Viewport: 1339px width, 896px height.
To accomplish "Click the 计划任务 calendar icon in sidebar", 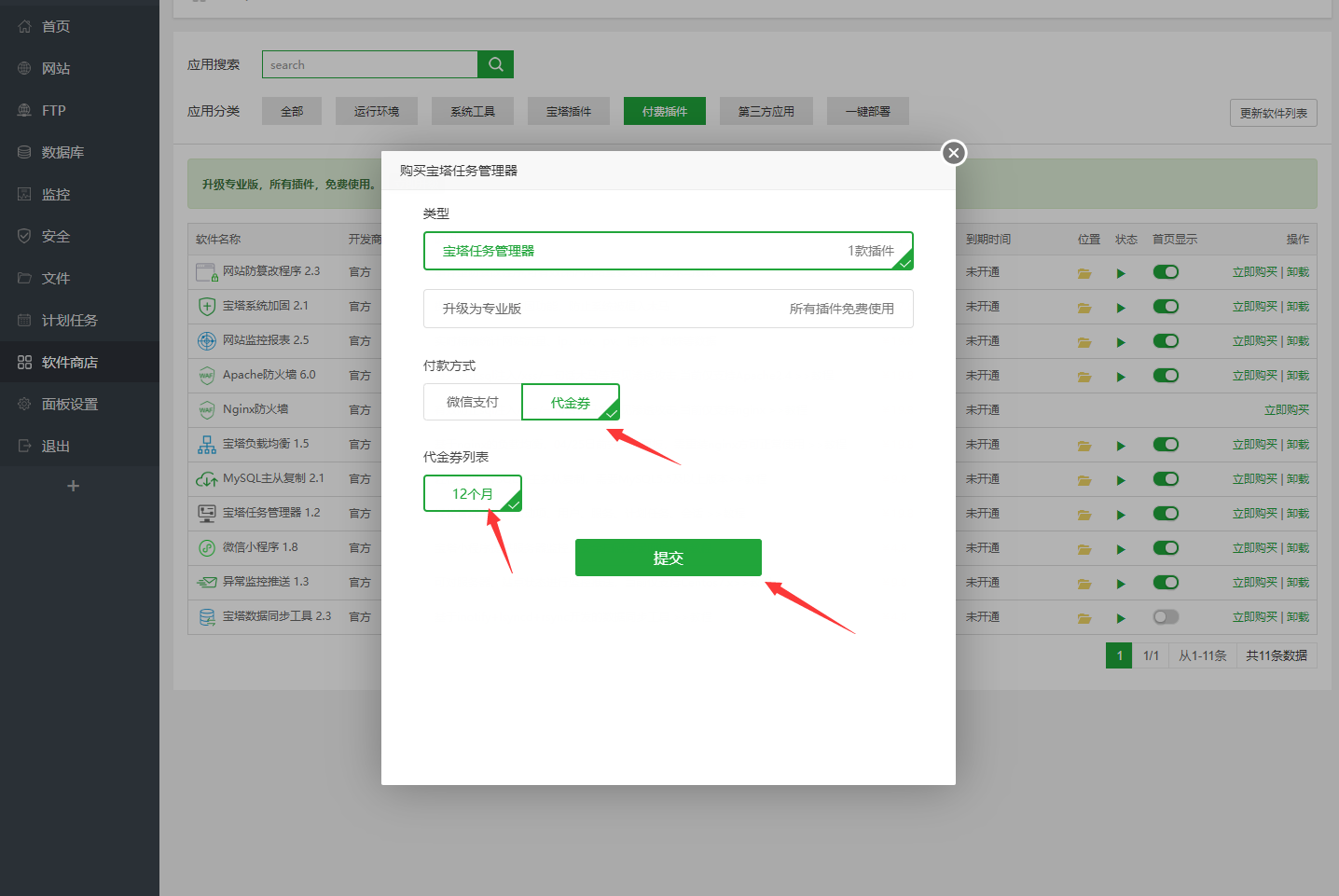I will (24, 320).
